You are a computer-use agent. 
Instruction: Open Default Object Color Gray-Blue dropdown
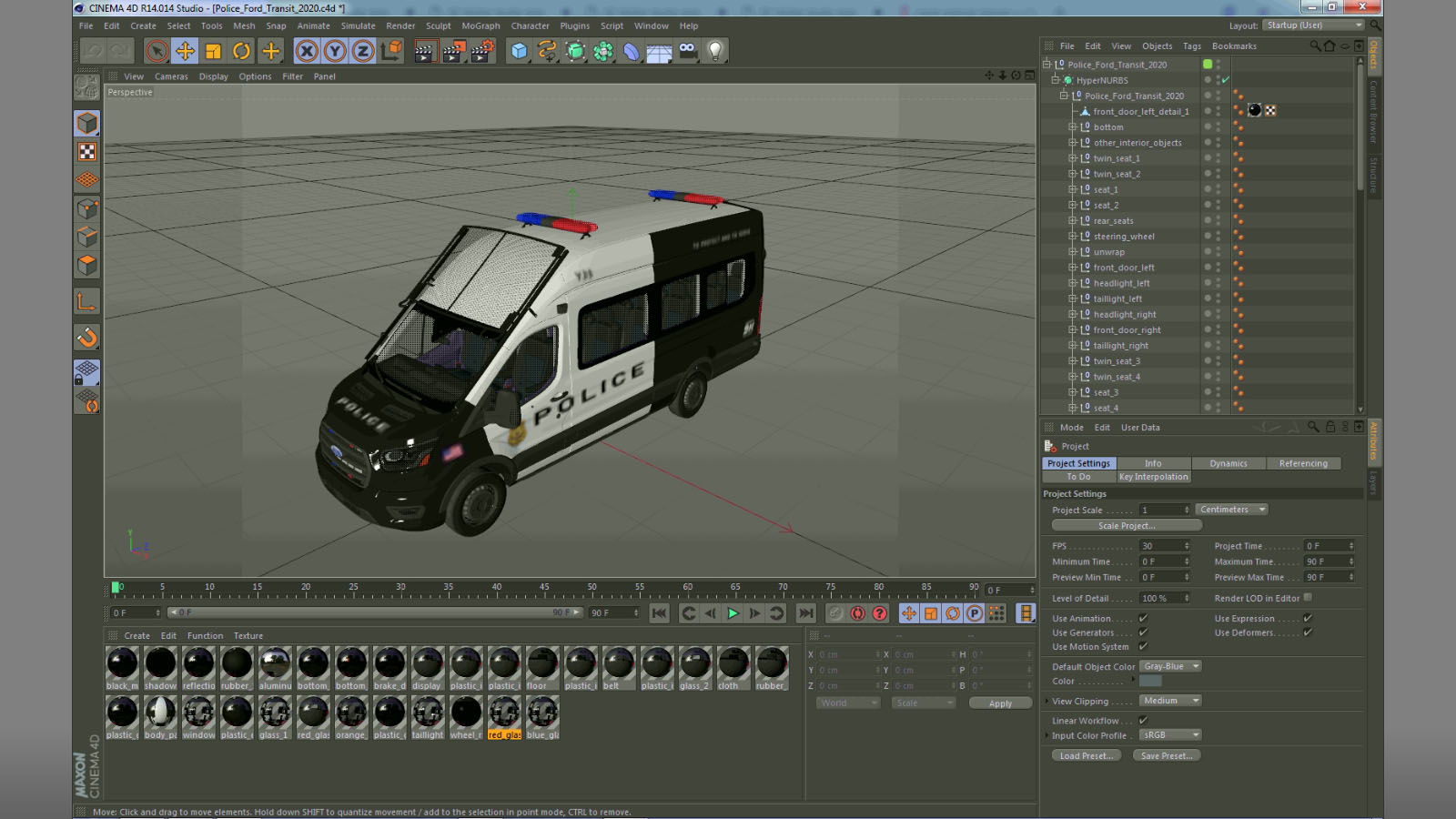point(1172,666)
